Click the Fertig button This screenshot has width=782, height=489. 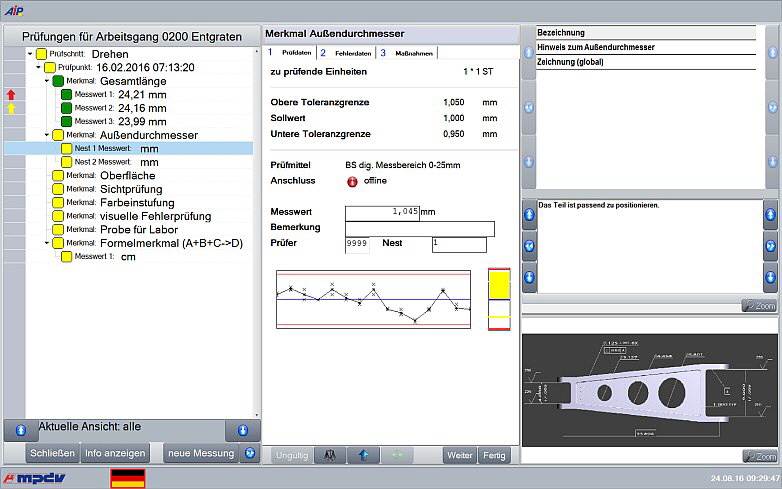pyautogui.click(x=494, y=455)
